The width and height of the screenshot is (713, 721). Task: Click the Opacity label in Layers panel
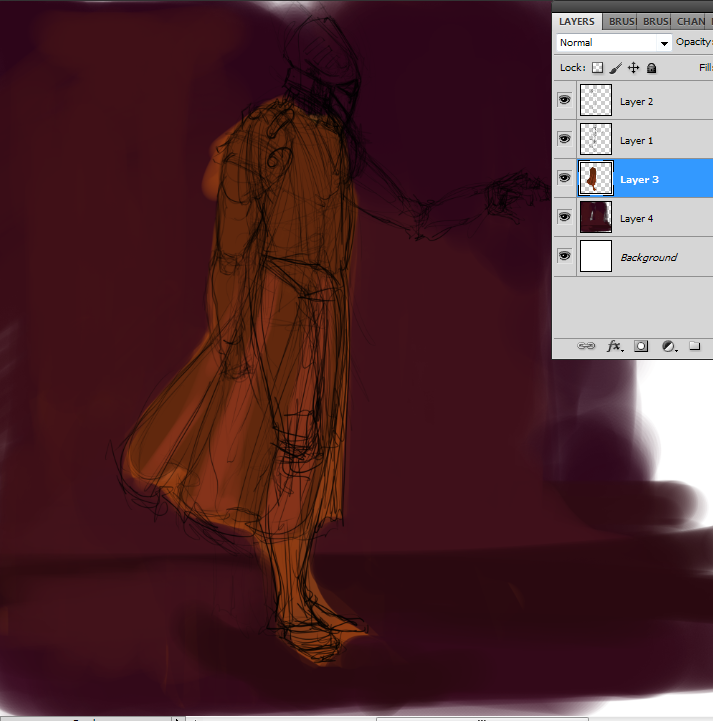click(x=694, y=42)
